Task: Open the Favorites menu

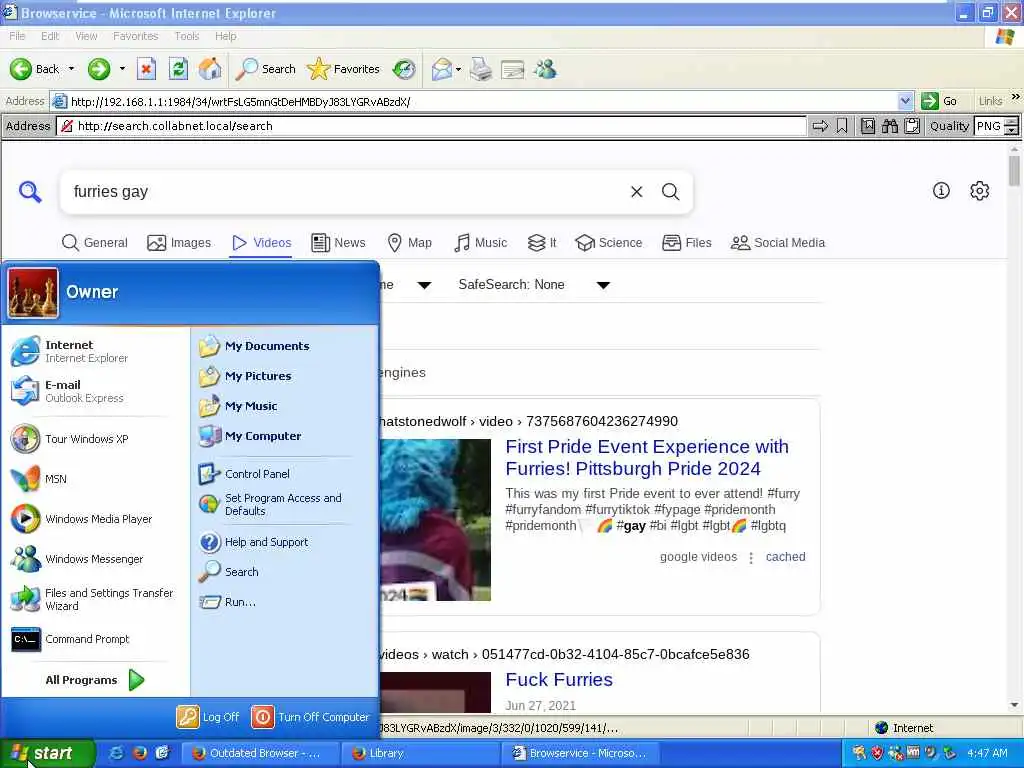Action: pos(135,36)
